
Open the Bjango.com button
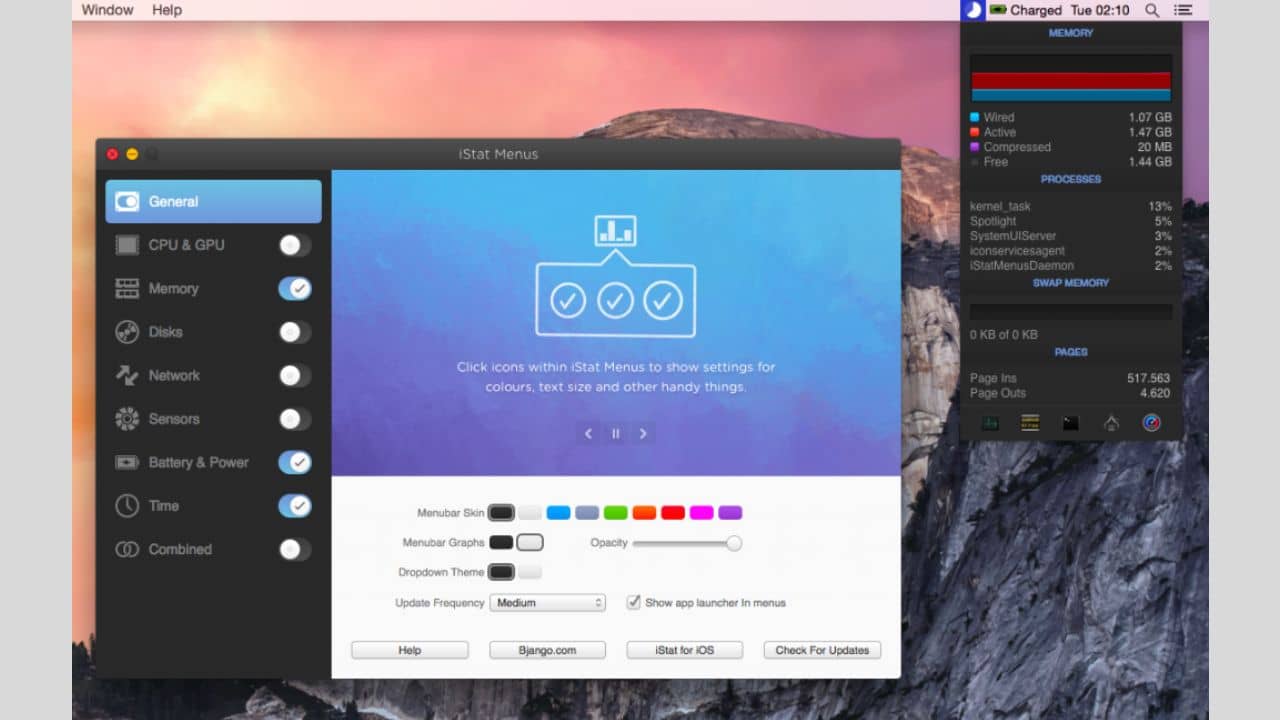tap(547, 650)
